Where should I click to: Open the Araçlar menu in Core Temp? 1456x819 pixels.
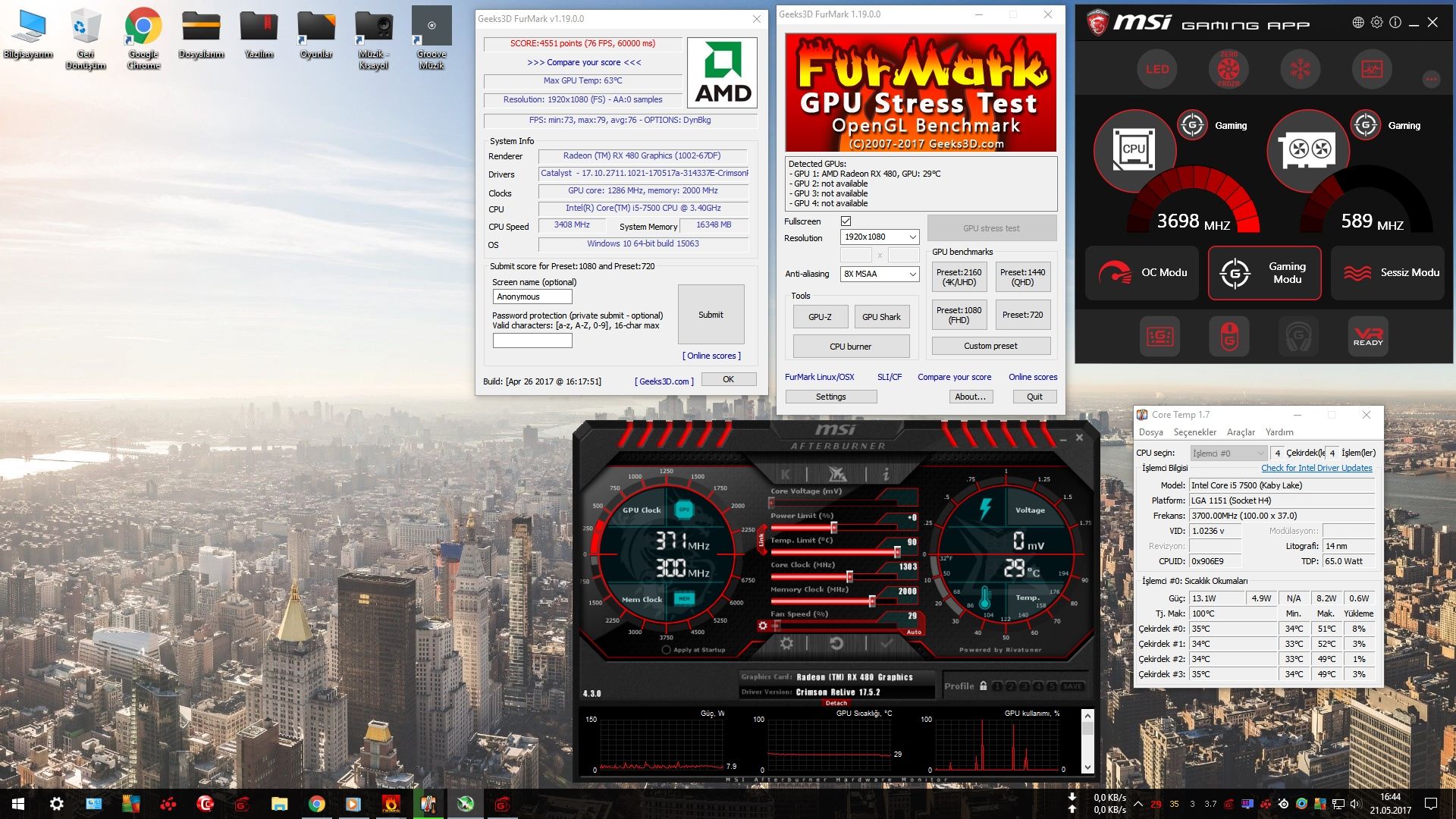click(1241, 432)
